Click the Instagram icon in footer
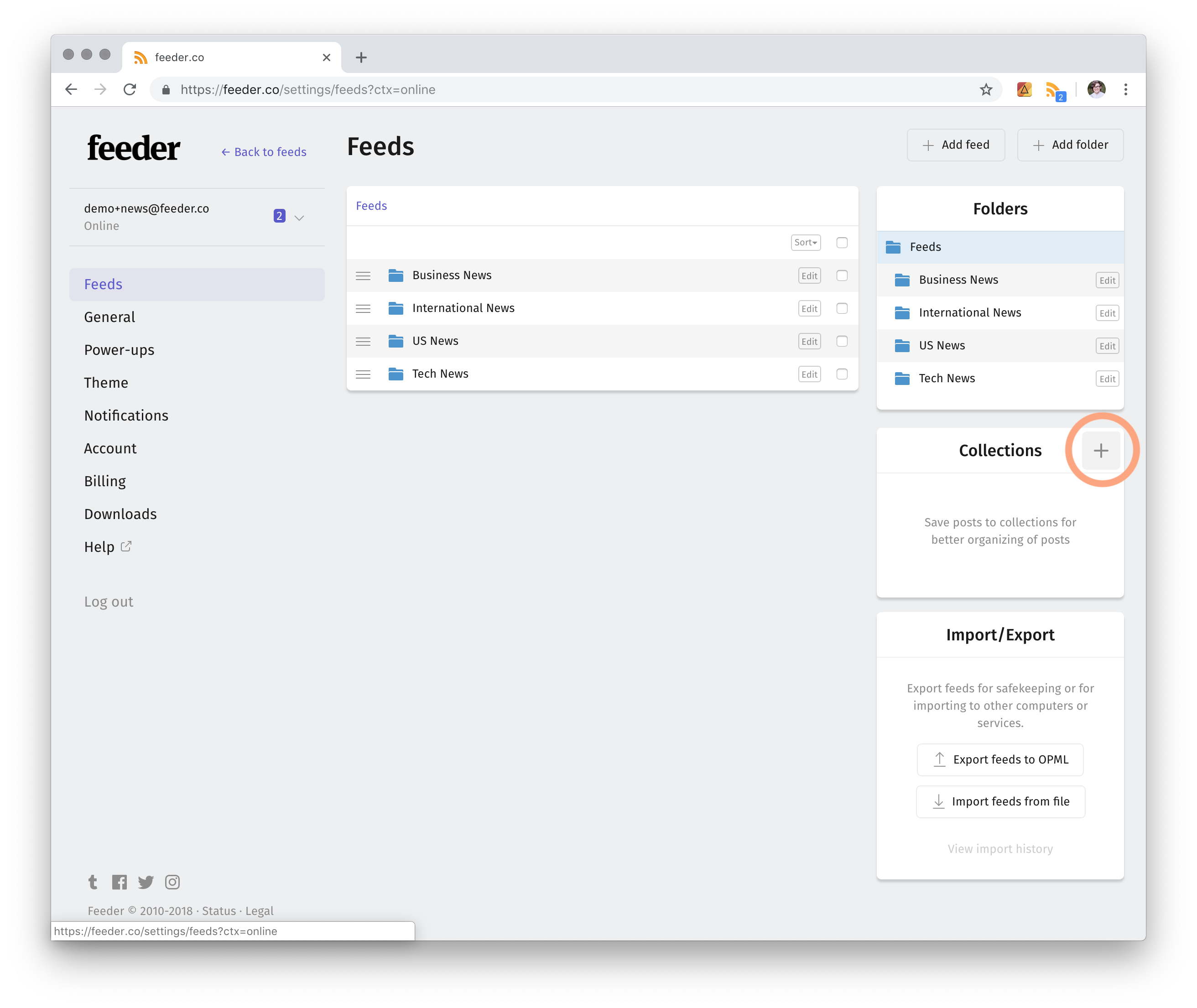1197x1008 pixels. pyautogui.click(x=172, y=882)
